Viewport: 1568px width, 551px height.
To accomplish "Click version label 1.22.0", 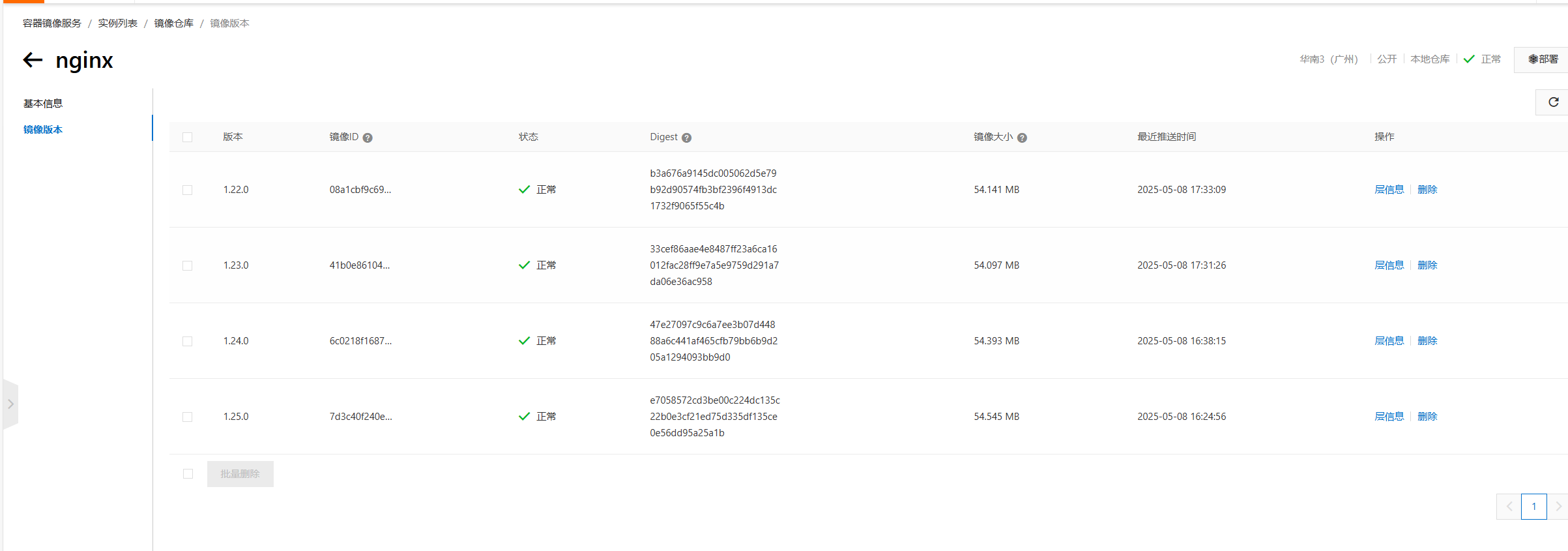I will tap(236, 190).
